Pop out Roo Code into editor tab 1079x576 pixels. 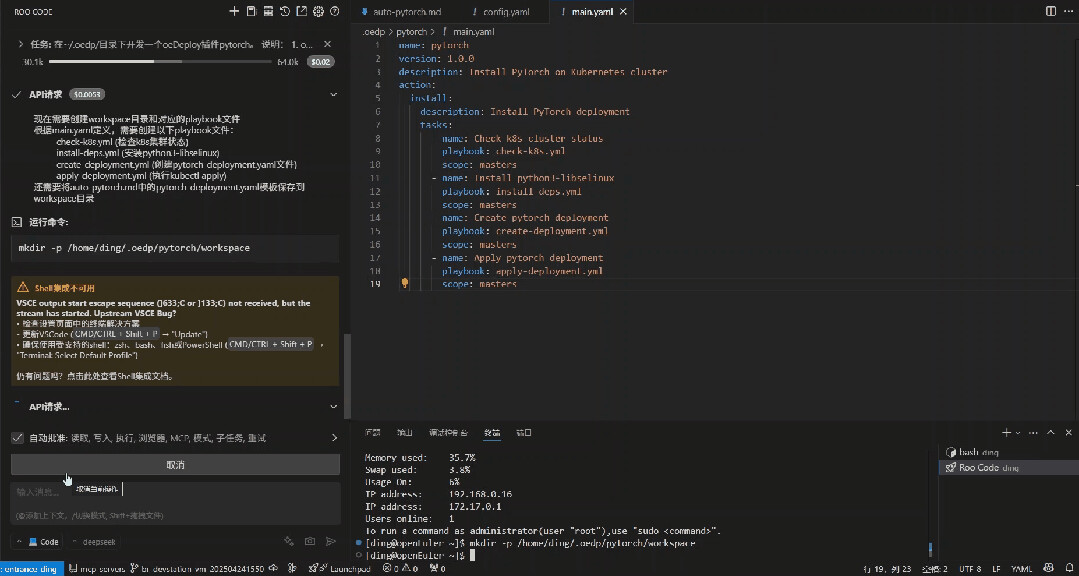click(x=302, y=11)
